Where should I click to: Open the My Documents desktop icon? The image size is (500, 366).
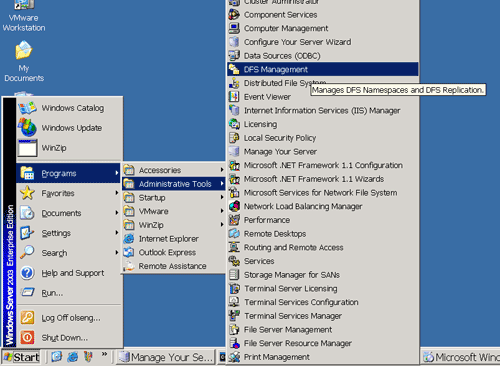[x=24, y=61]
